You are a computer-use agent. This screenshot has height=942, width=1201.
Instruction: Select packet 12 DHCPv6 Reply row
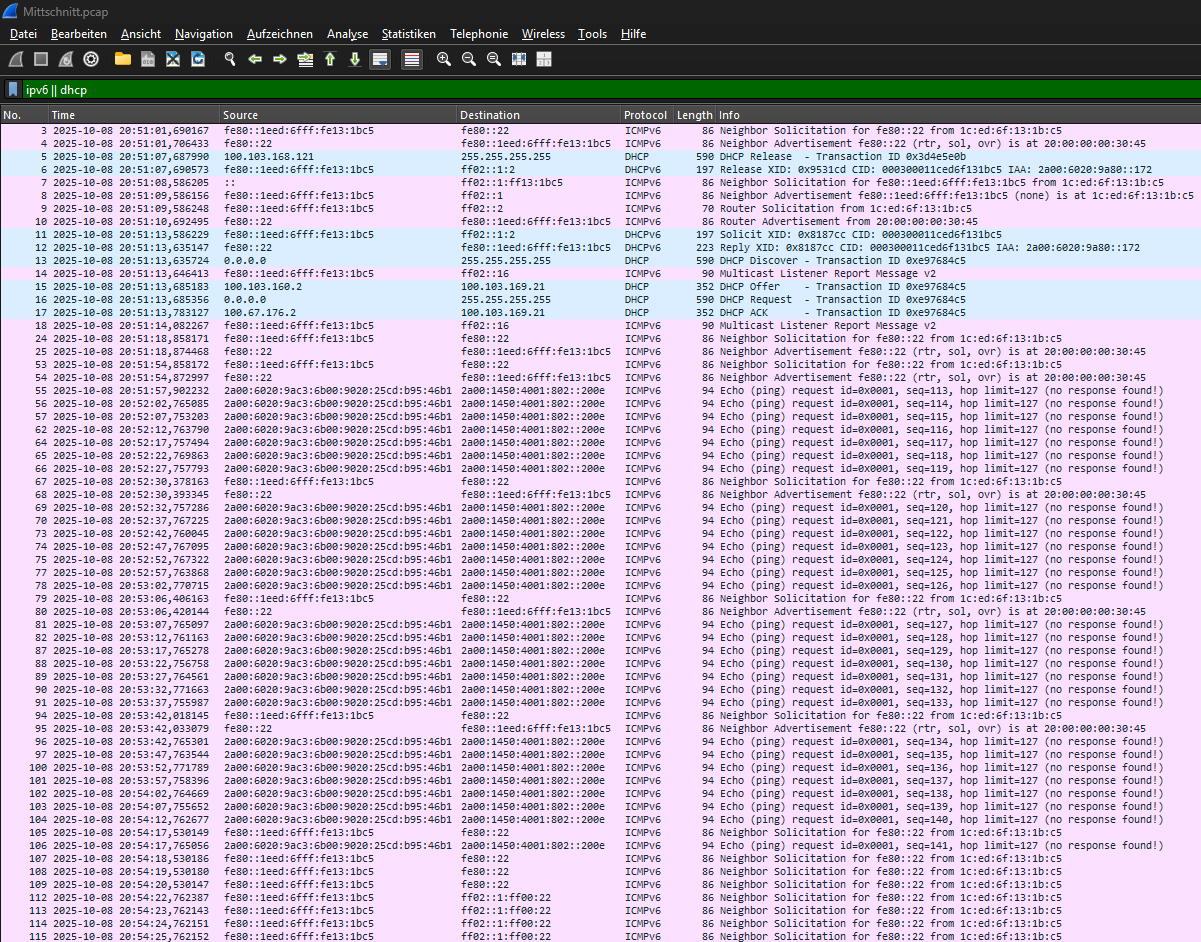pyautogui.click(x=600, y=248)
